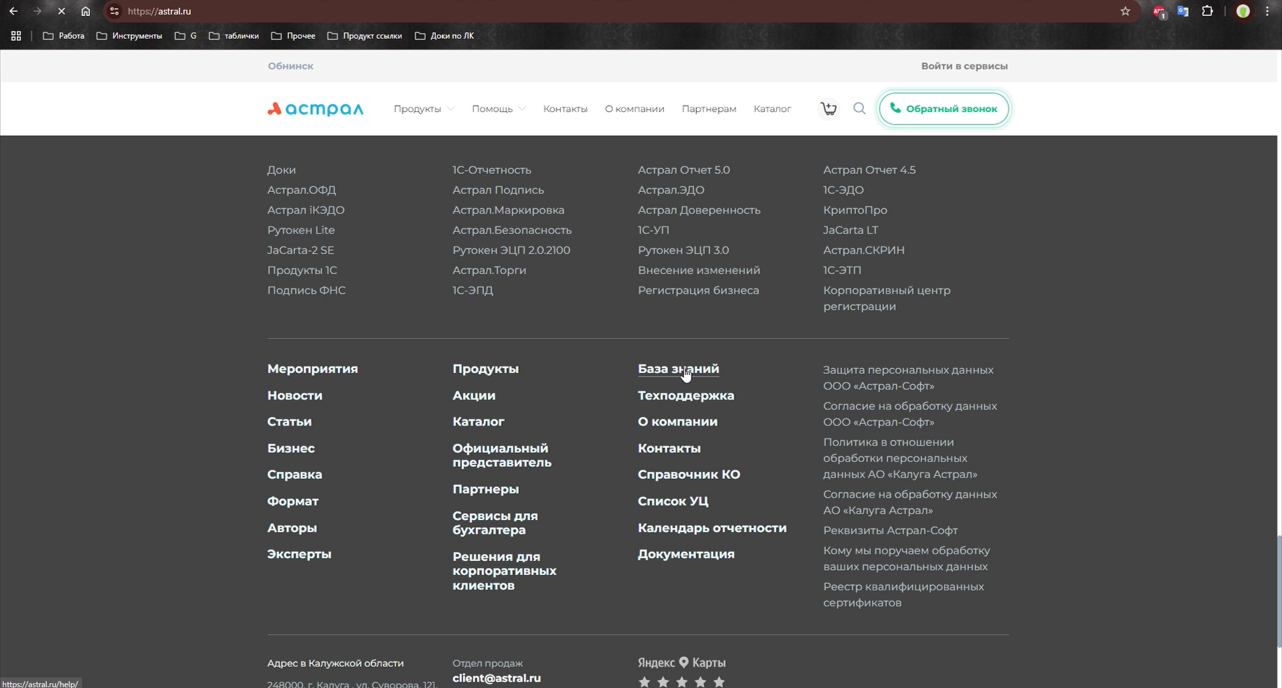The width and height of the screenshot is (1282, 688).
Task: Open Документация footer link
Action: click(686, 554)
